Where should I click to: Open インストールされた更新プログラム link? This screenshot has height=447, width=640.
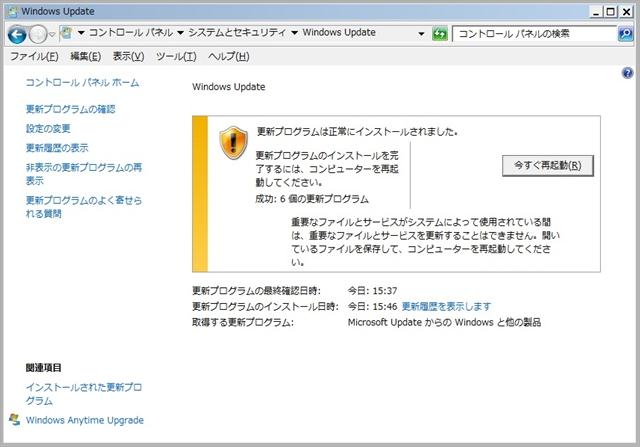click(x=84, y=394)
